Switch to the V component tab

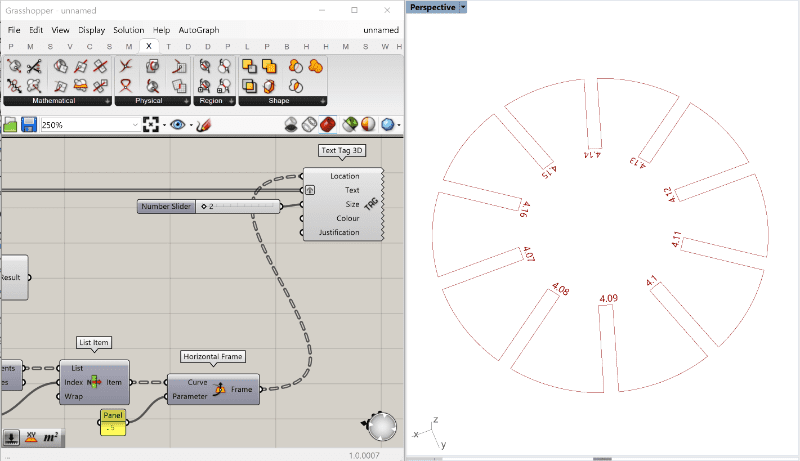[70, 46]
